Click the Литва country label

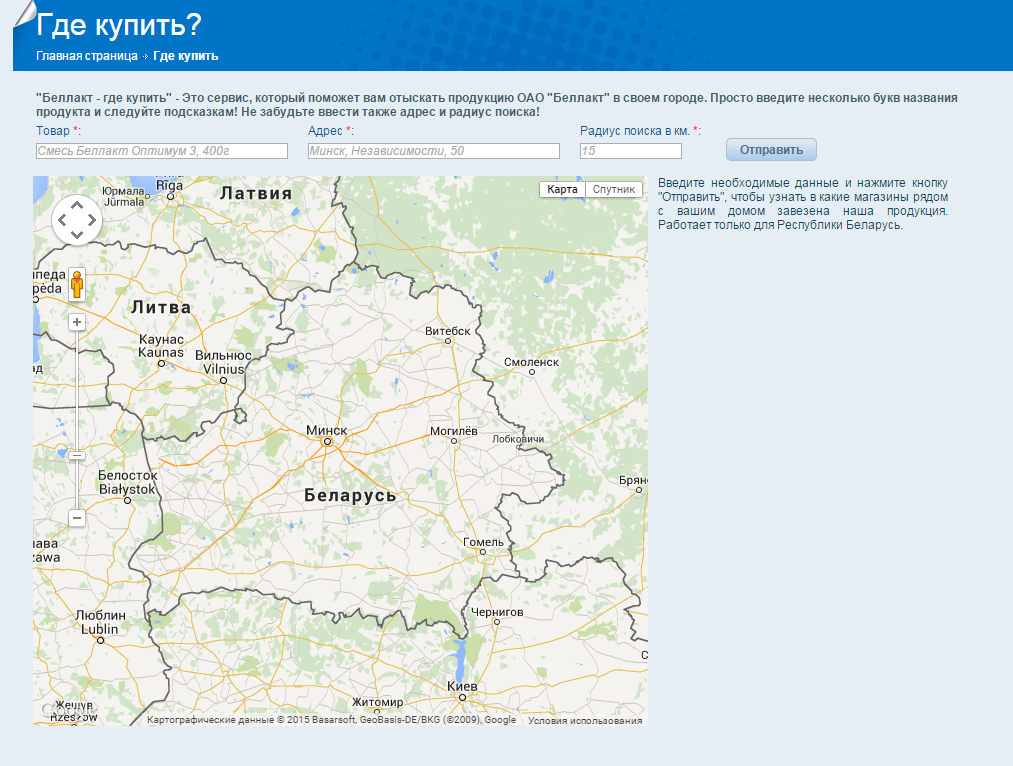coord(161,307)
